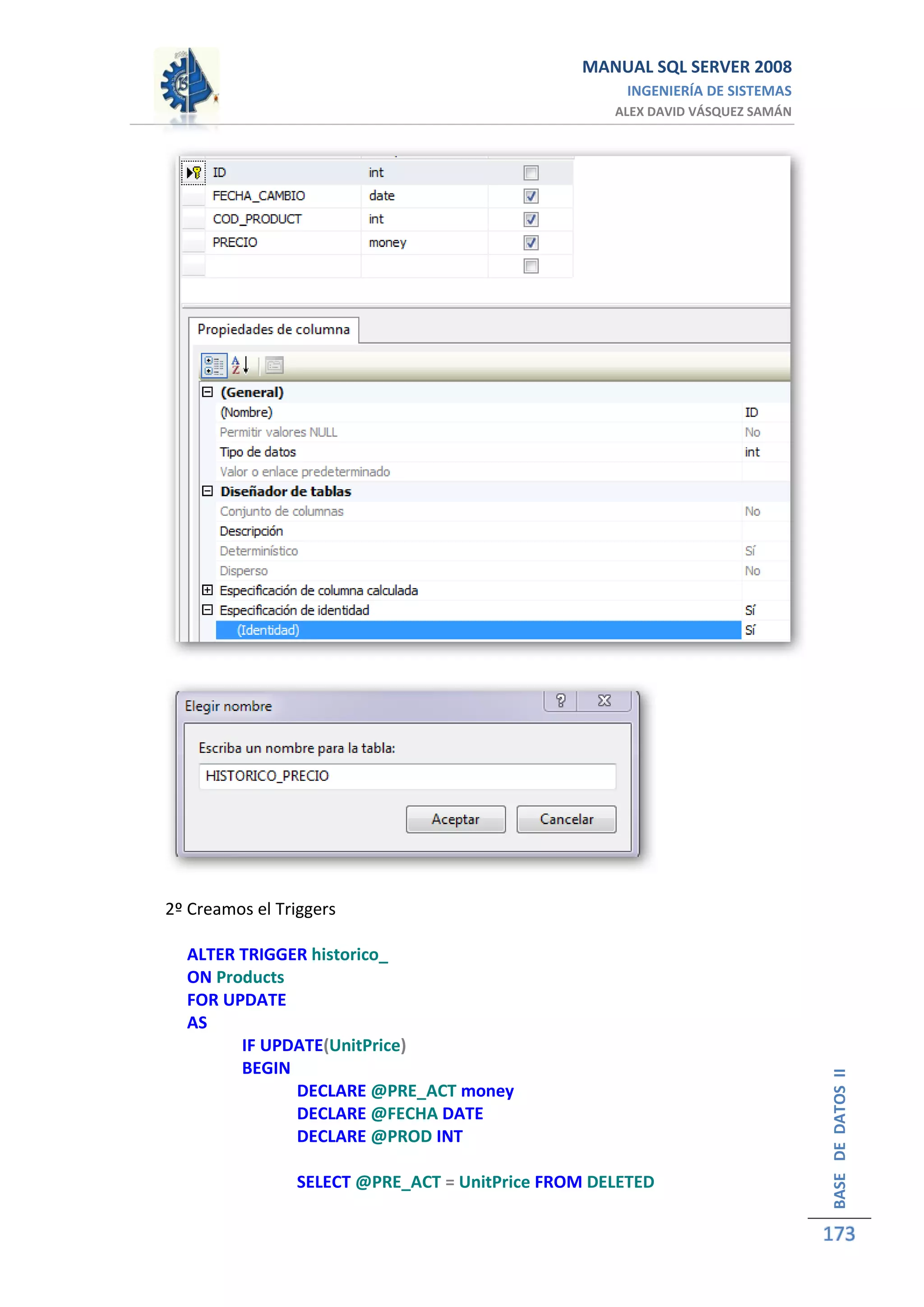924x1307 pixels.
Task: Click the Aceptar button
Action: [456, 819]
